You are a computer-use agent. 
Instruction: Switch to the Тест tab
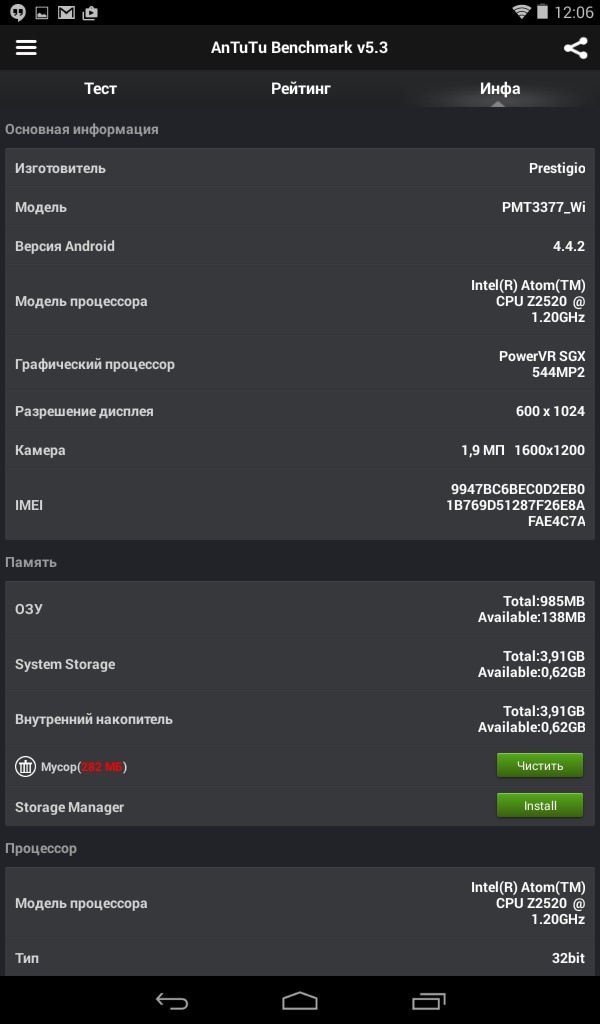(100, 89)
